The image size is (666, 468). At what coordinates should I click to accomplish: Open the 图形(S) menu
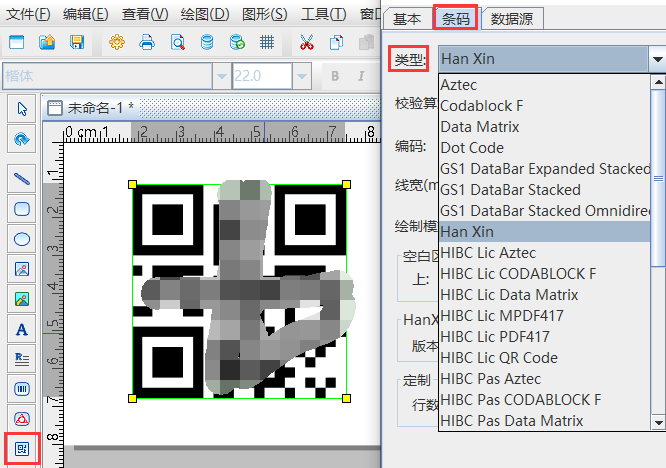(x=265, y=14)
